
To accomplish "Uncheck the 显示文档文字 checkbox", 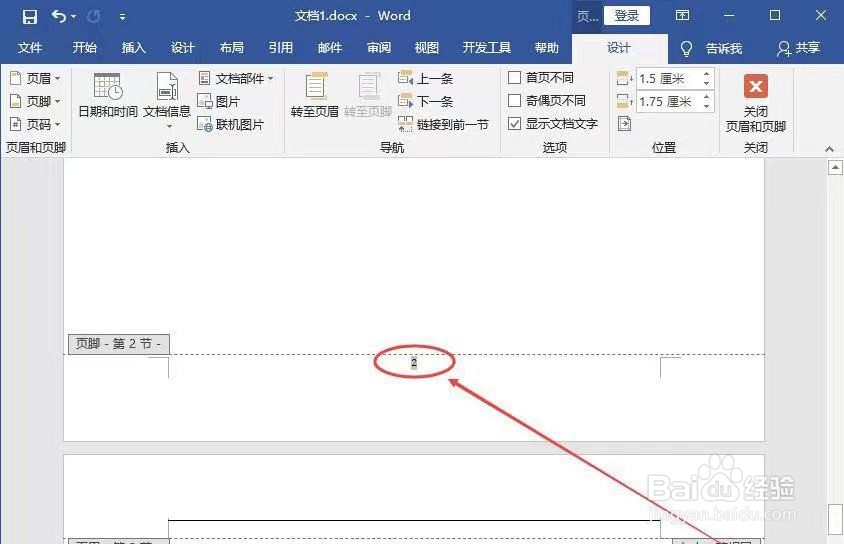I will (x=515, y=124).
